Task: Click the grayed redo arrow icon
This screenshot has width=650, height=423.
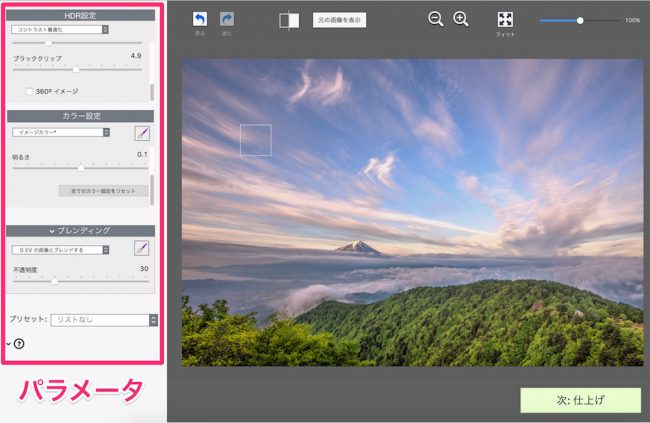Action: (x=227, y=19)
